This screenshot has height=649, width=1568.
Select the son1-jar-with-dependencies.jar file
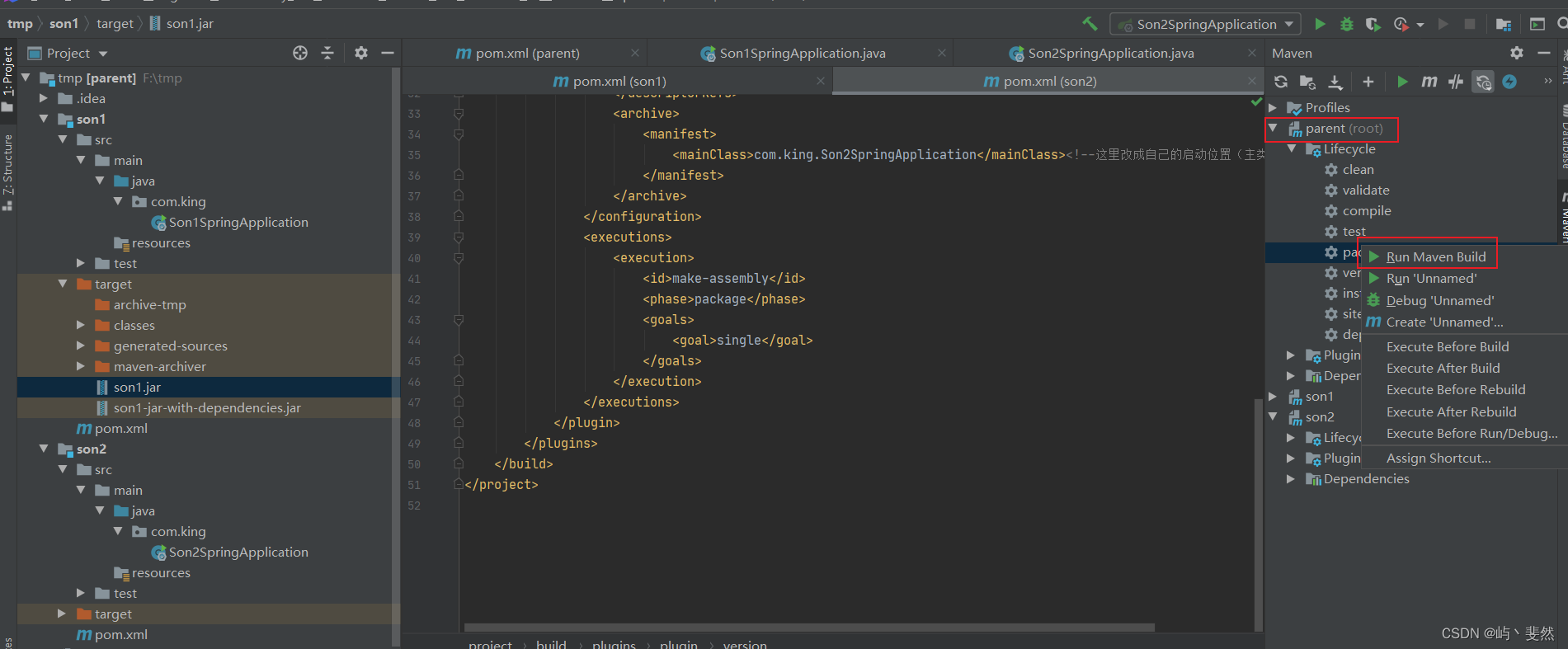tap(207, 408)
